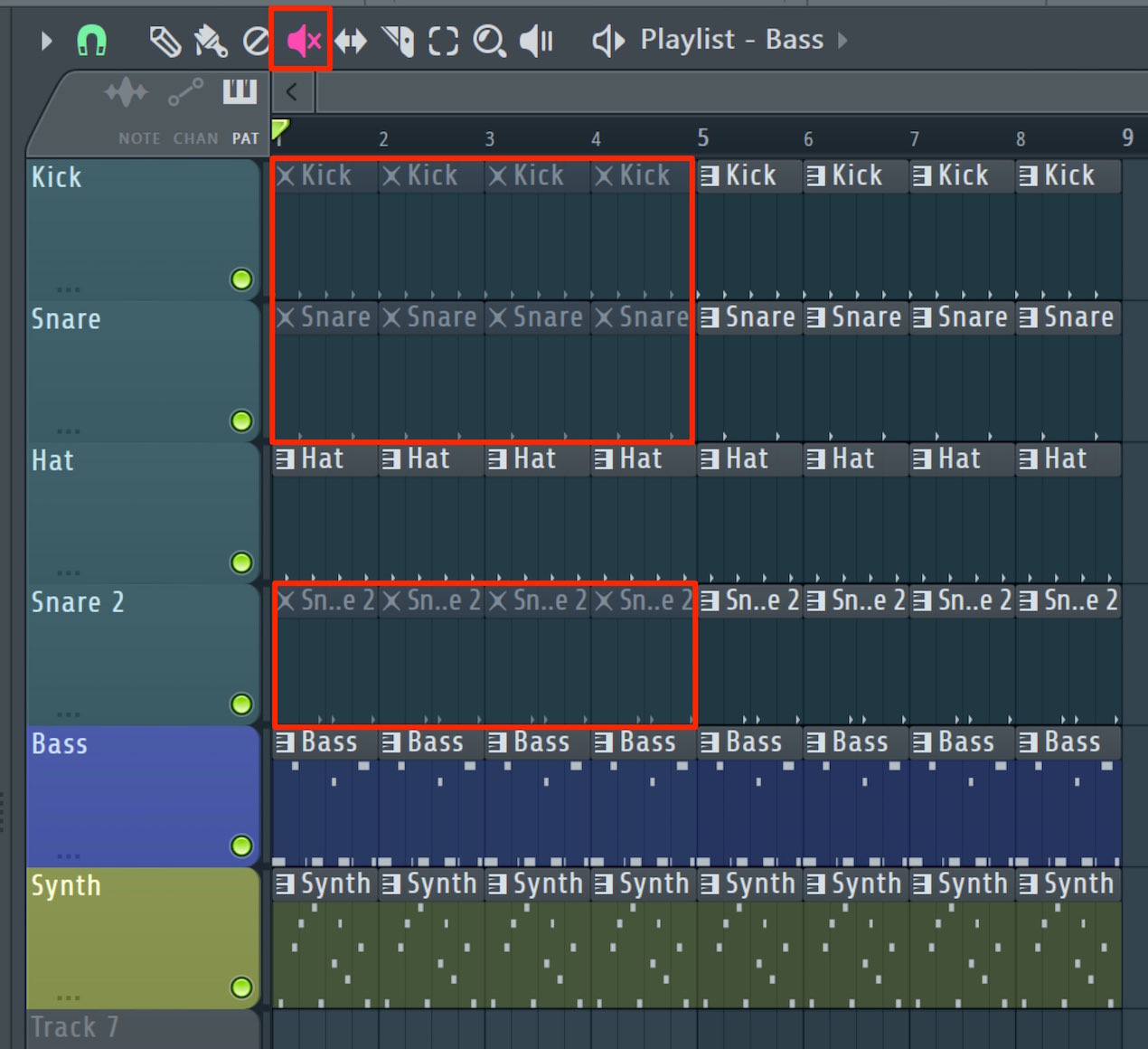Open Synth track options dots

(69, 998)
